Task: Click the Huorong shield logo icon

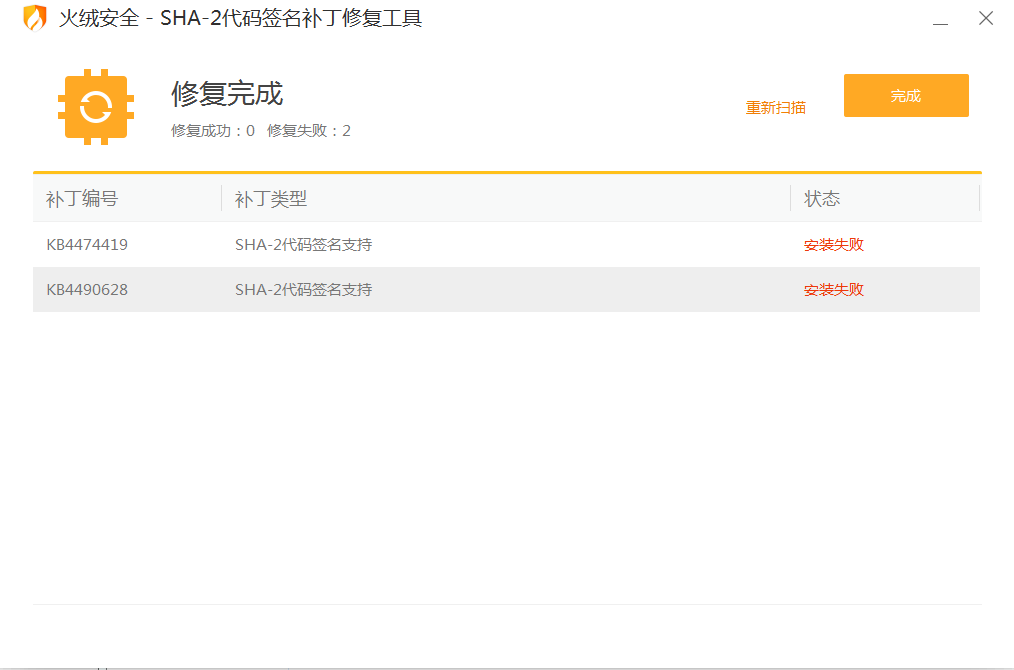Action: tap(35, 17)
